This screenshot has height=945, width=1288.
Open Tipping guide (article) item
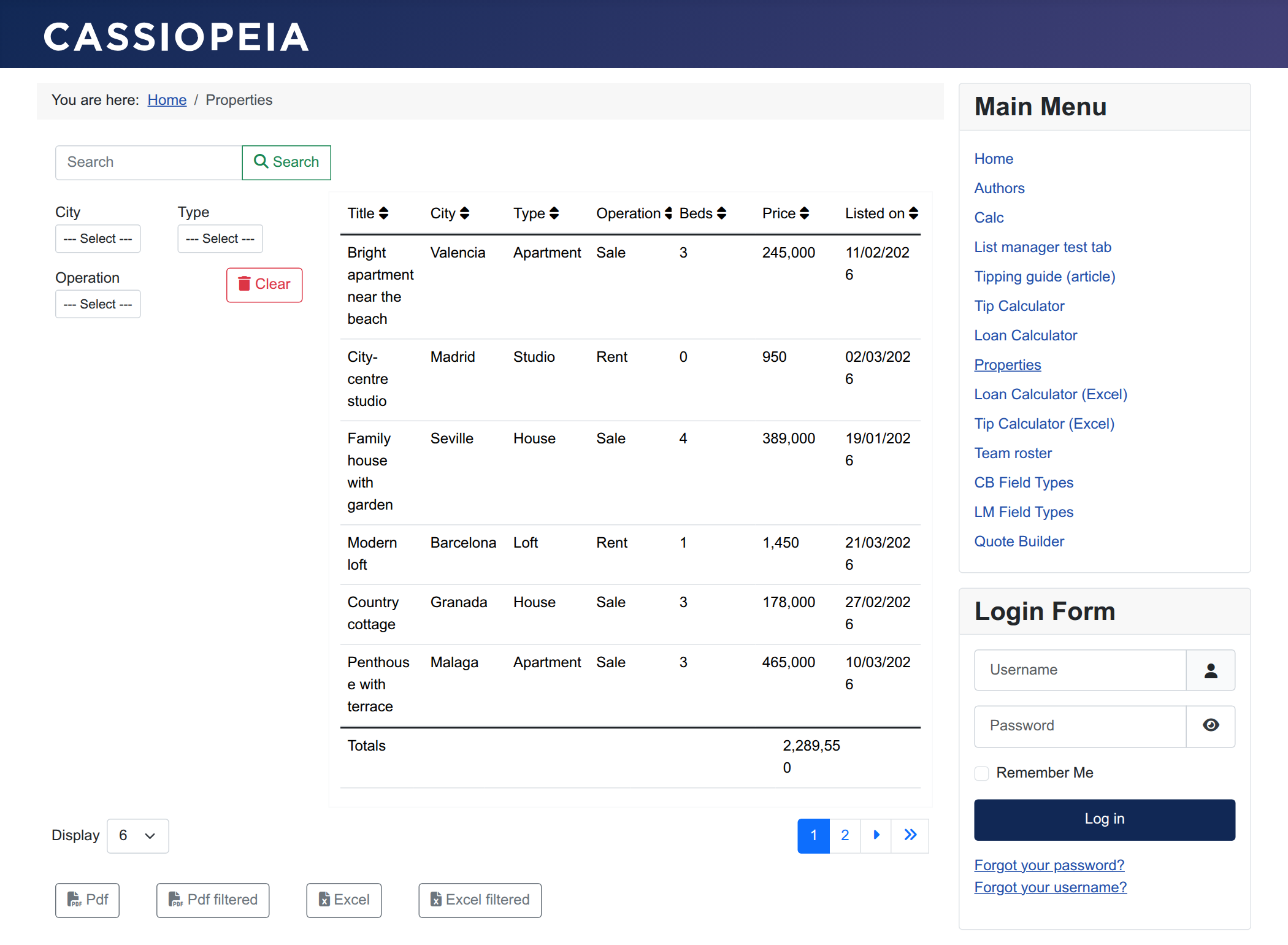(x=1045, y=277)
